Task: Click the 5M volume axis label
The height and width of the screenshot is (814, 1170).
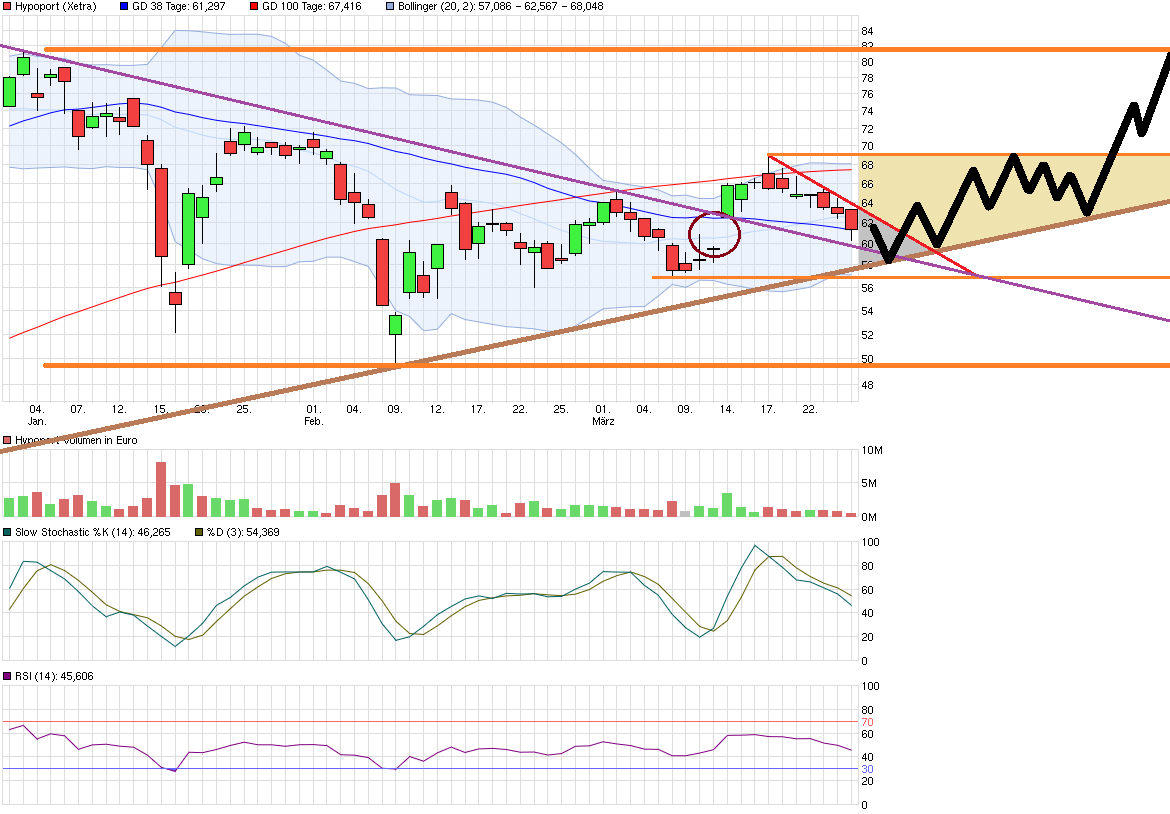Action: coord(869,483)
